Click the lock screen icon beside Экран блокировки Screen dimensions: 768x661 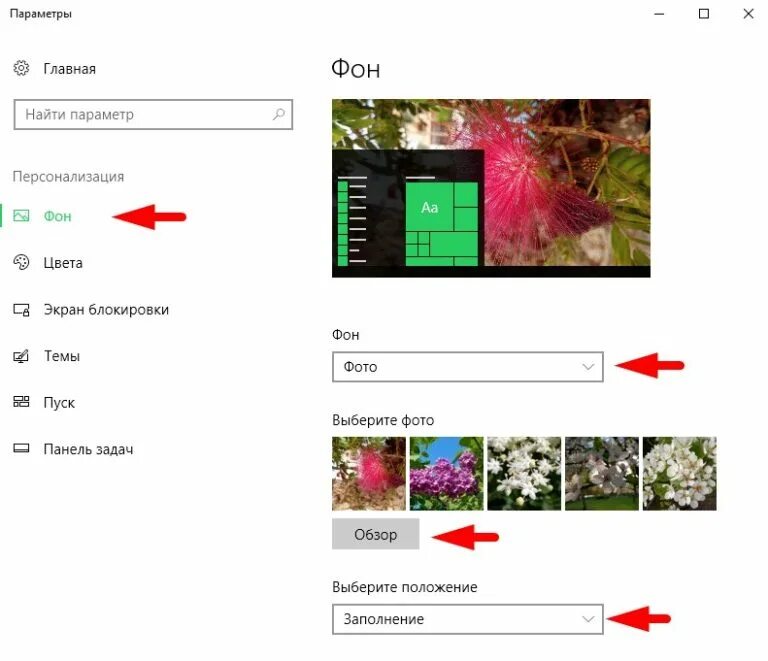pyautogui.click(x=21, y=309)
